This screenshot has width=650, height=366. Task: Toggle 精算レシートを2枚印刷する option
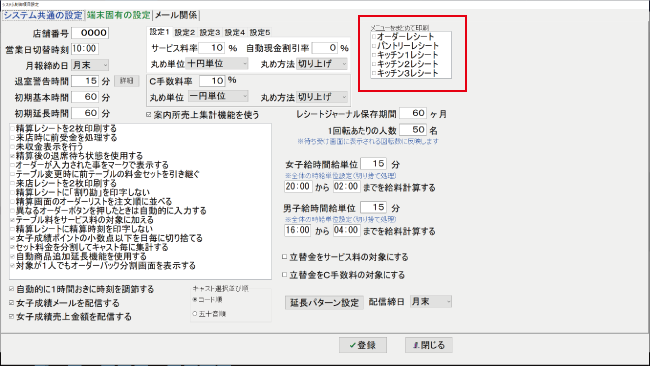pos(13,128)
